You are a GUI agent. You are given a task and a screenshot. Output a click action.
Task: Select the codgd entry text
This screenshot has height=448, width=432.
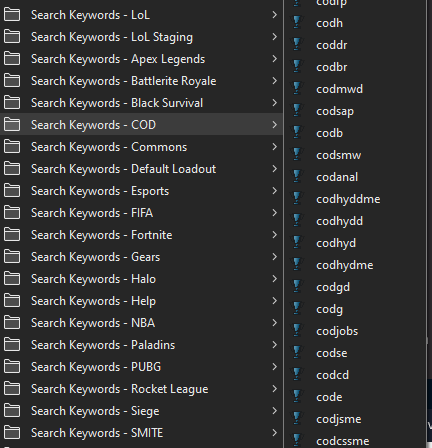pyautogui.click(x=333, y=287)
